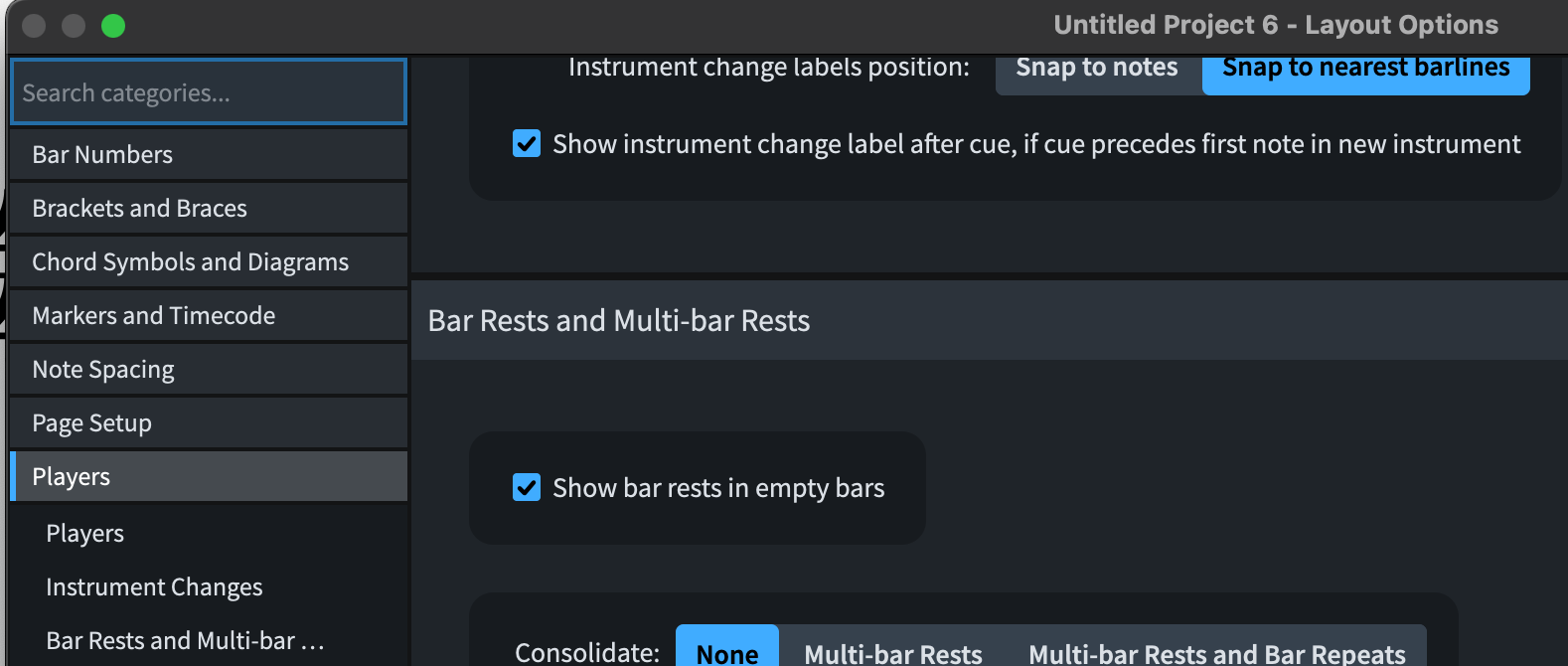1568x666 pixels.
Task: Open the Bar Numbers category
Action: 209,154
